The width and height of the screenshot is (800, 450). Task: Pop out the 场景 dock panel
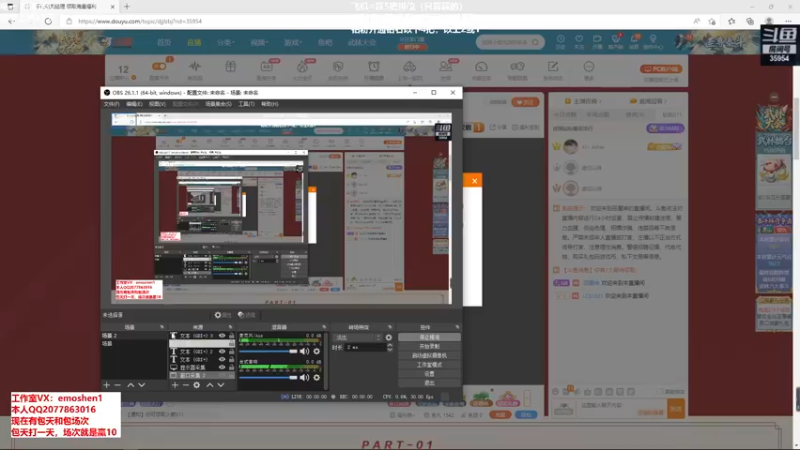point(162,327)
